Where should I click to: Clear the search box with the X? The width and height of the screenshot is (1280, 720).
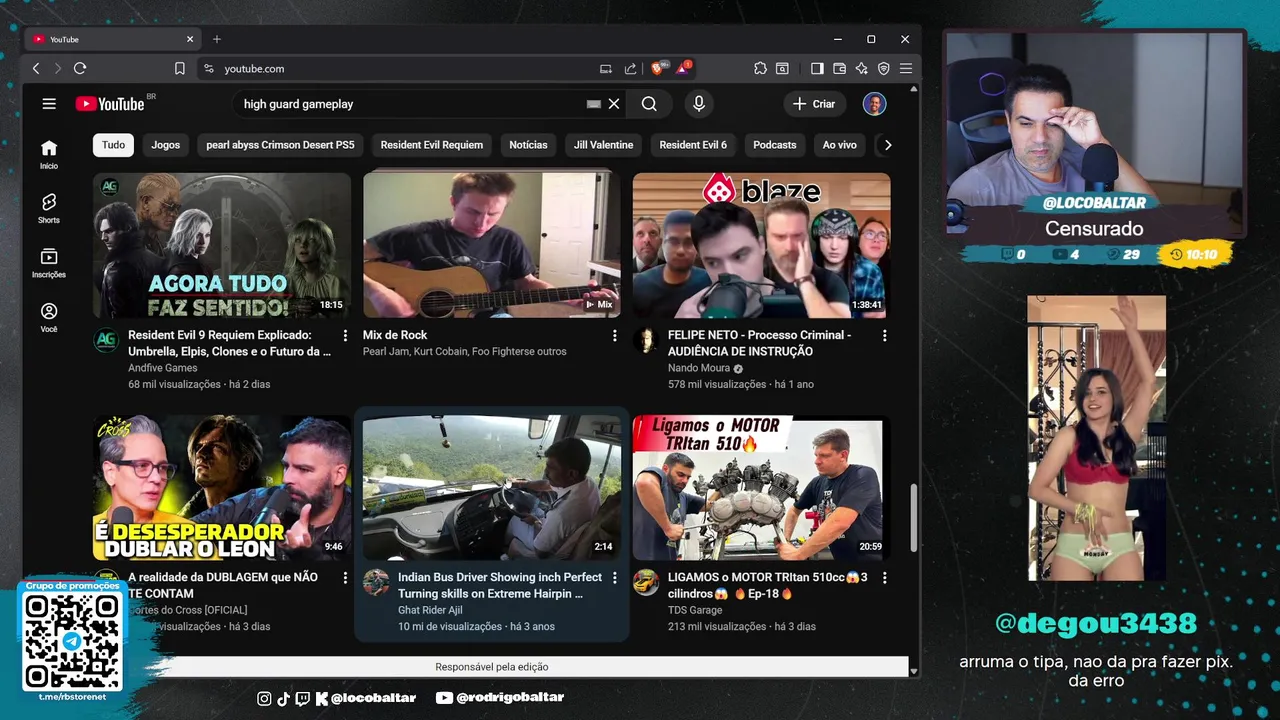click(x=614, y=104)
